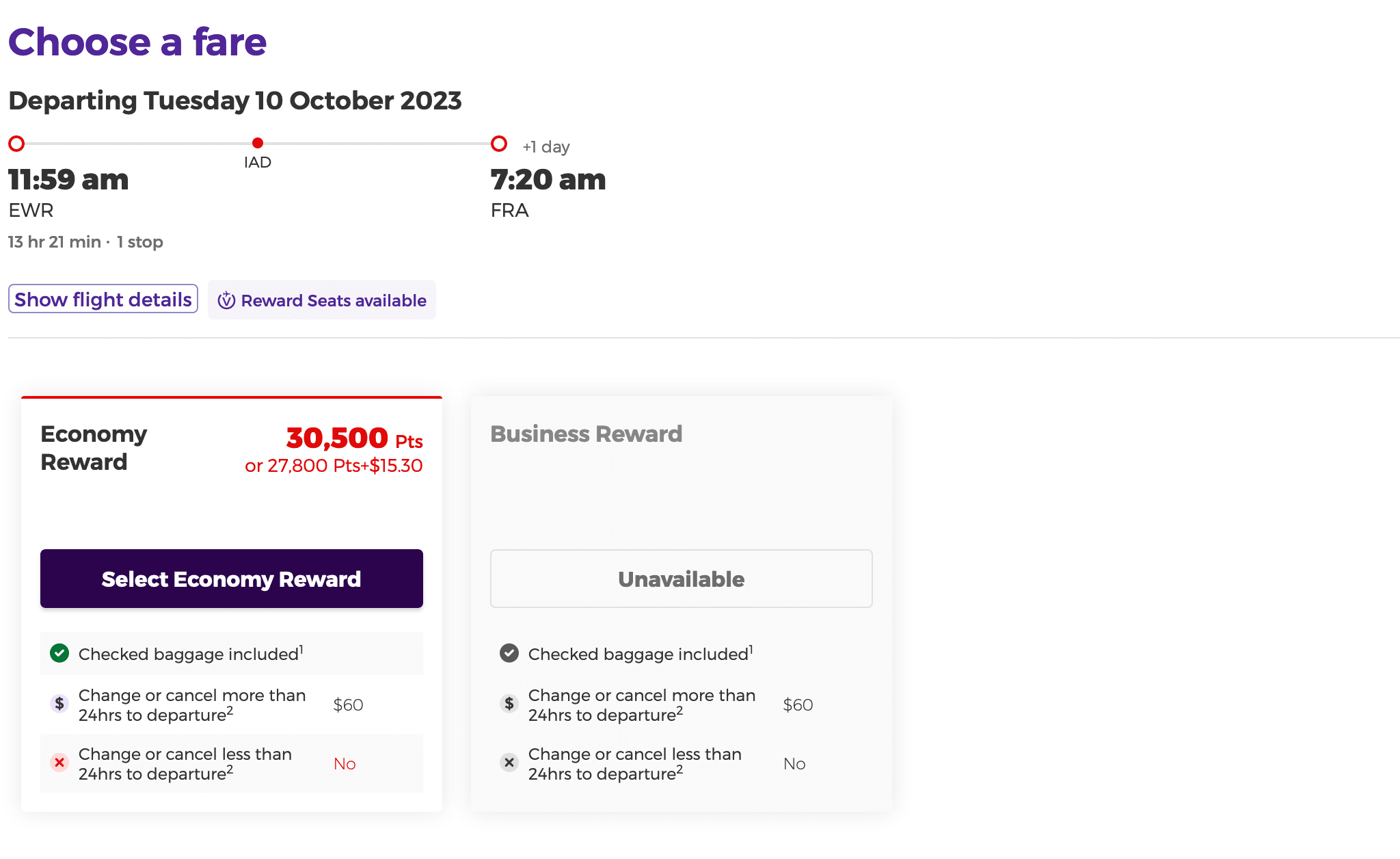Click green checkmark beside Economy checked baggage

pyautogui.click(x=59, y=653)
